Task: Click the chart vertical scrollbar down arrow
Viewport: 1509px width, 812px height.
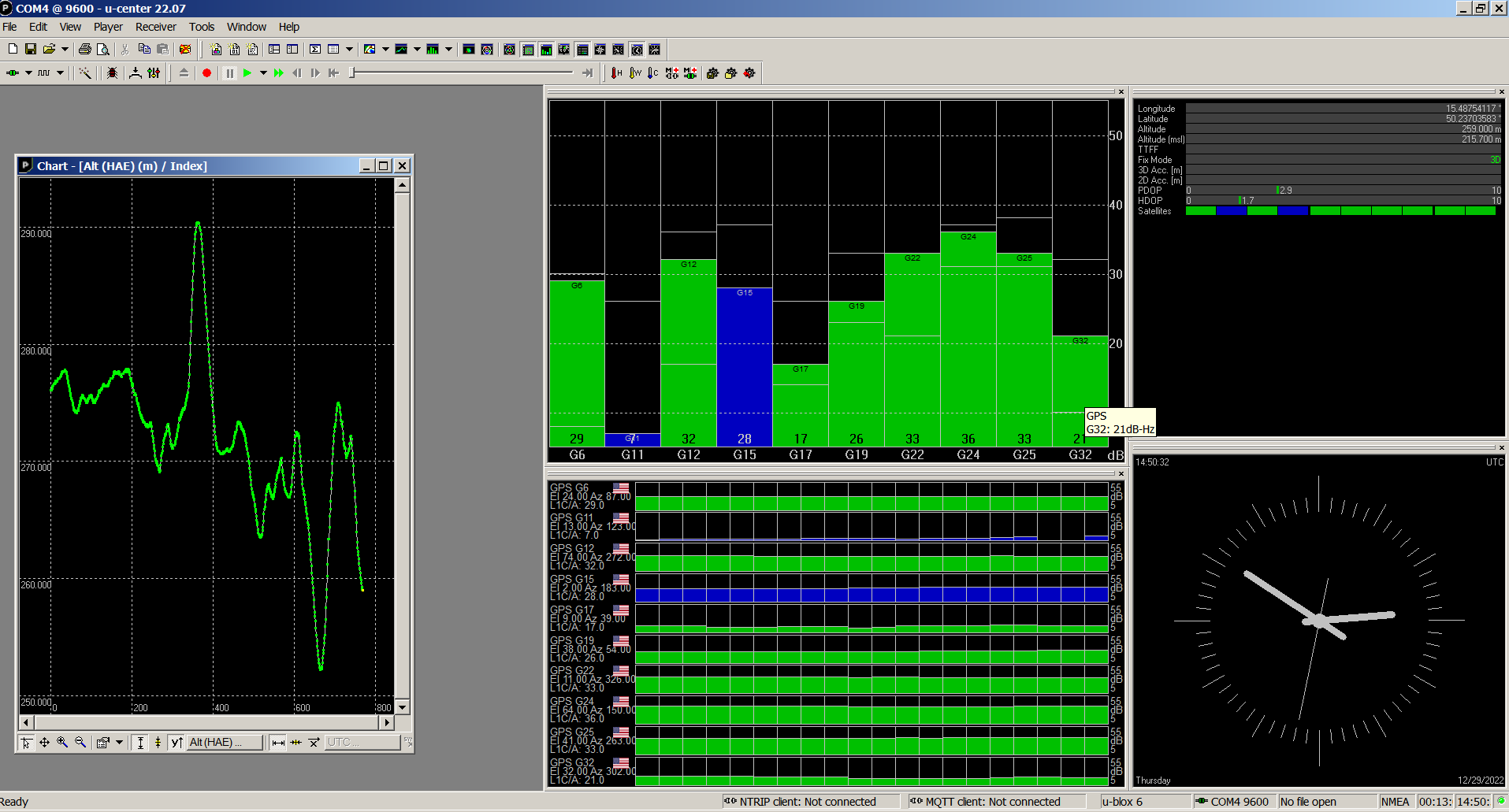Action: point(402,706)
